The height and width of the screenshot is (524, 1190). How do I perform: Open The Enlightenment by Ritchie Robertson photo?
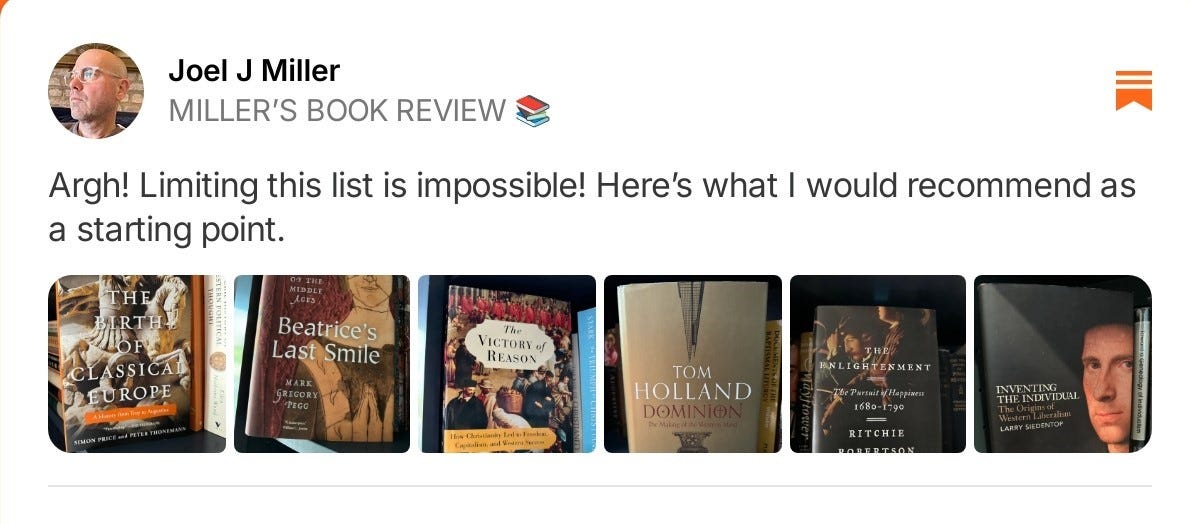tap(878, 364)
